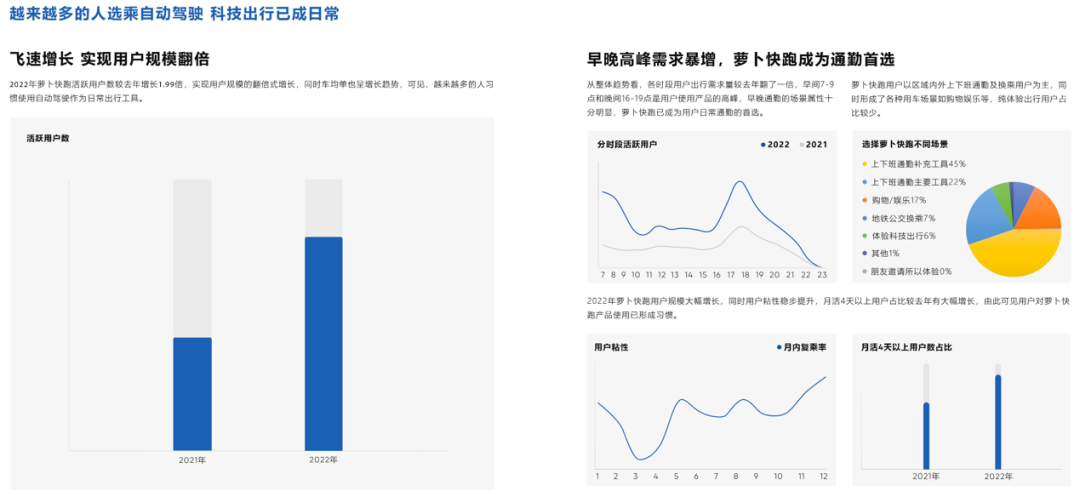Click the yellow 上下班通勤补充工具45% legend marker
The image size is (1080, 497).
tap(864, 163)
